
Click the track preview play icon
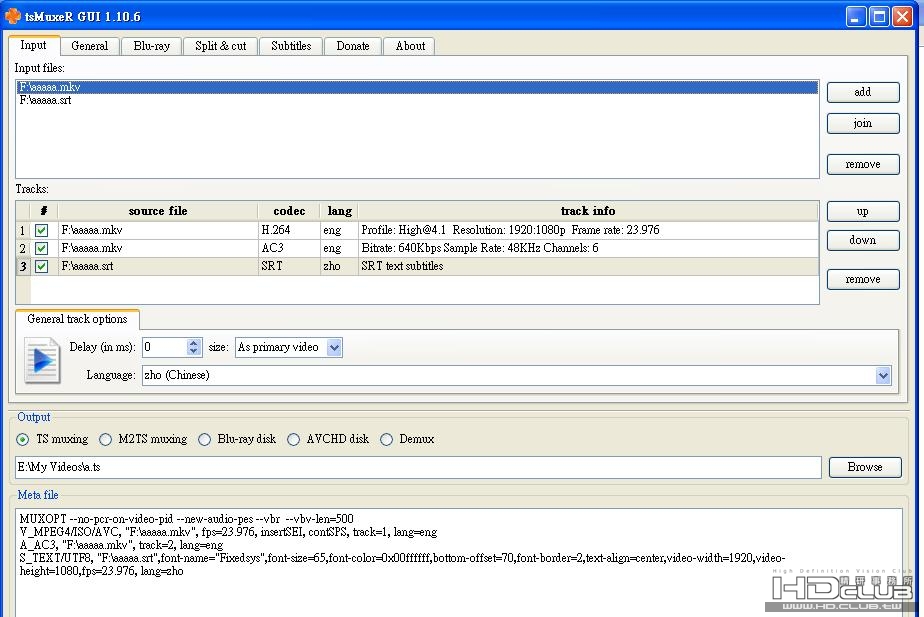[42, 360]
